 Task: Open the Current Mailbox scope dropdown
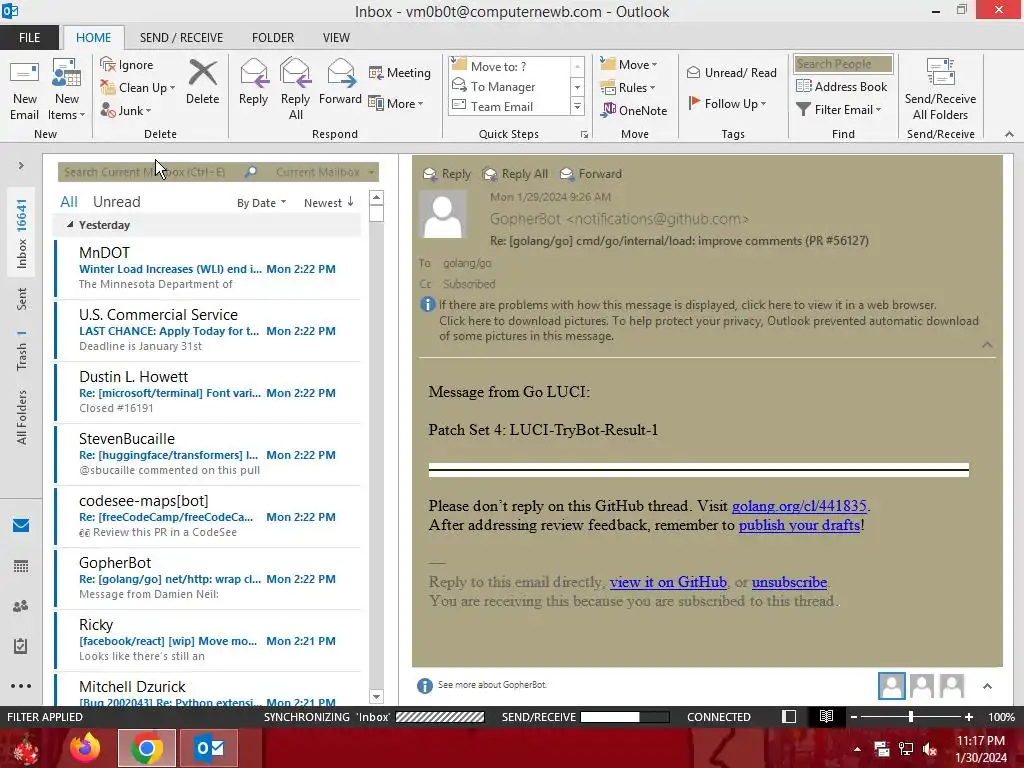pyautogui.click(x=325, y=172)
